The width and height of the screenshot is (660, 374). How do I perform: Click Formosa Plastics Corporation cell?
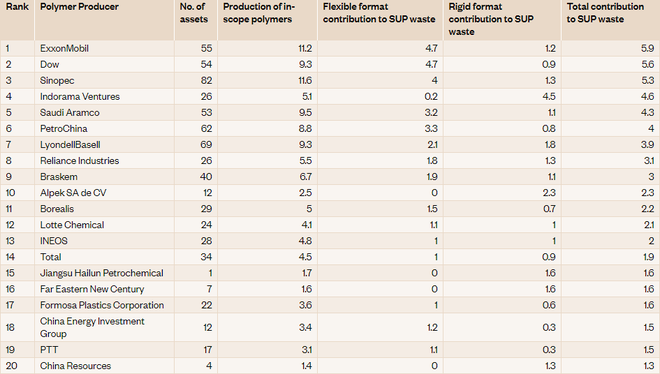pyautogui.click(x=102, y=305)
